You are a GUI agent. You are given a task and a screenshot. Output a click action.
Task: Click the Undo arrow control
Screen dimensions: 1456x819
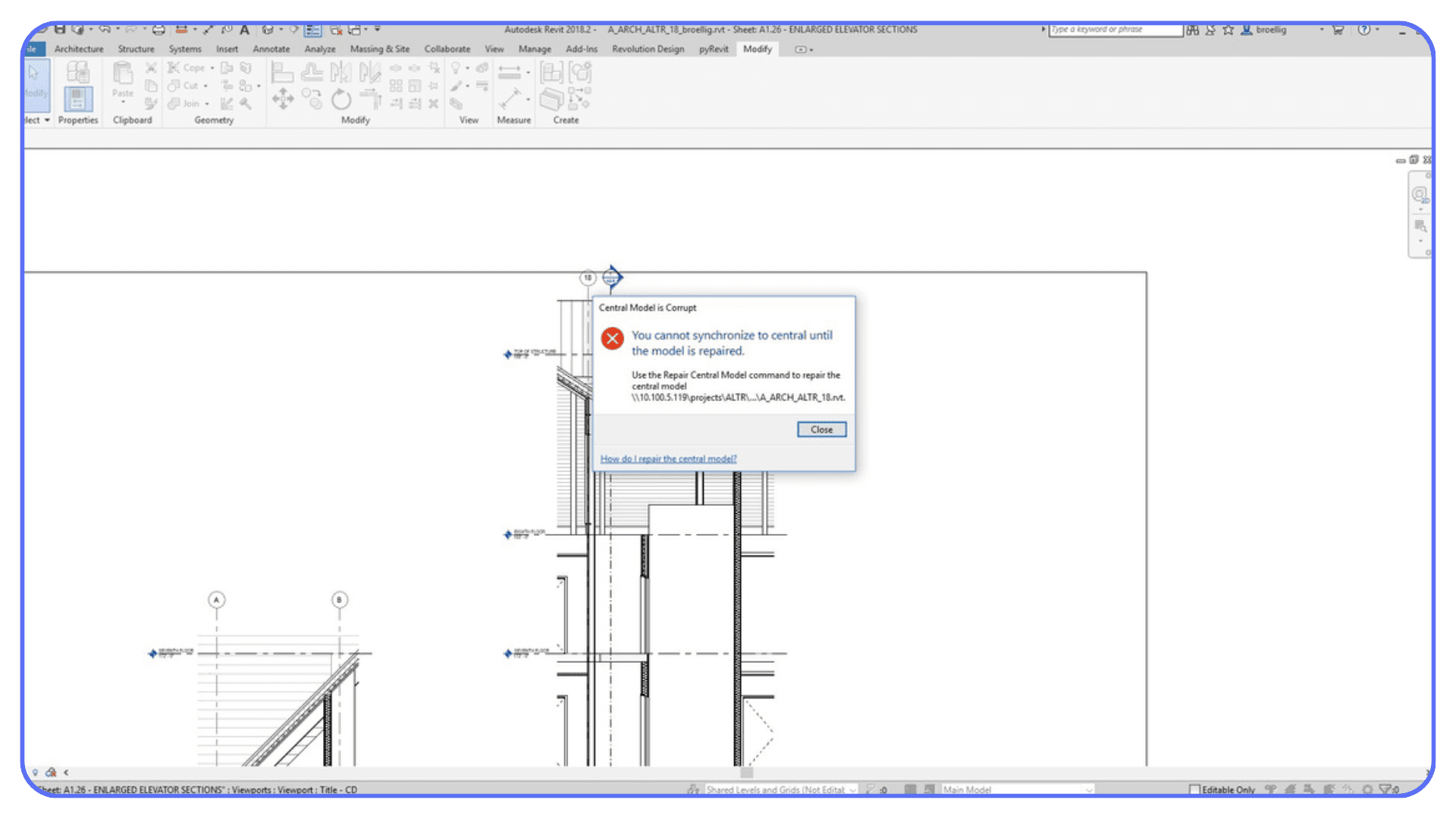click(x=104, y=30)
